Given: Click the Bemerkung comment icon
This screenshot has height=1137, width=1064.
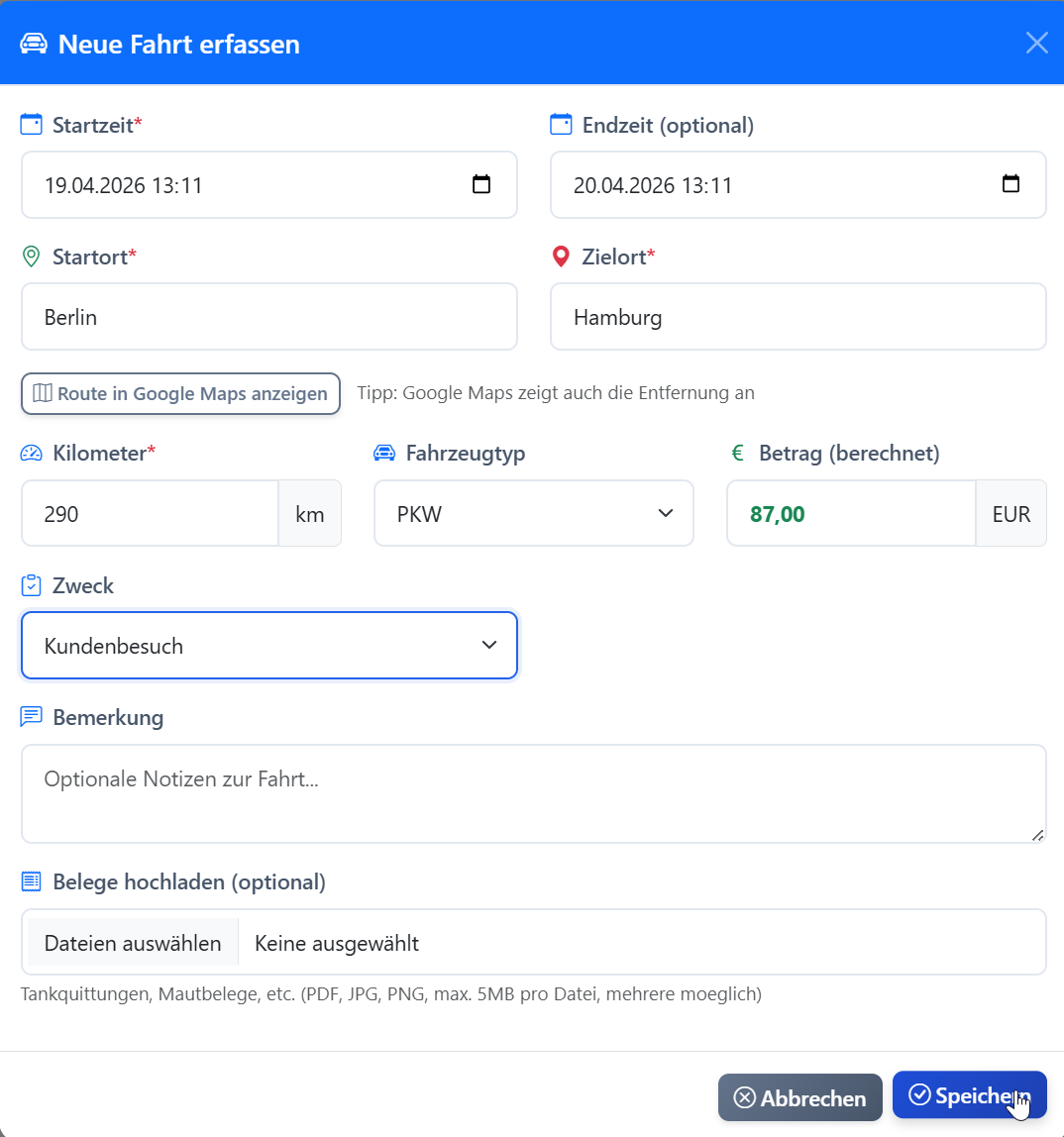Looking at the screenshot, I should [x=32, y=717].
